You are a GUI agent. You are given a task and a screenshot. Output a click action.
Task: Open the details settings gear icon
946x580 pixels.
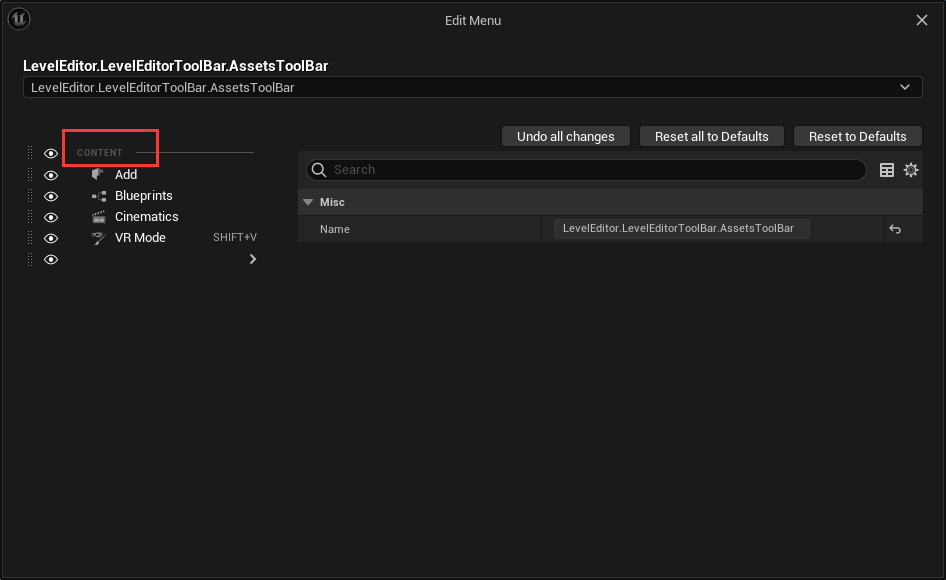click(x=911, y=170)
